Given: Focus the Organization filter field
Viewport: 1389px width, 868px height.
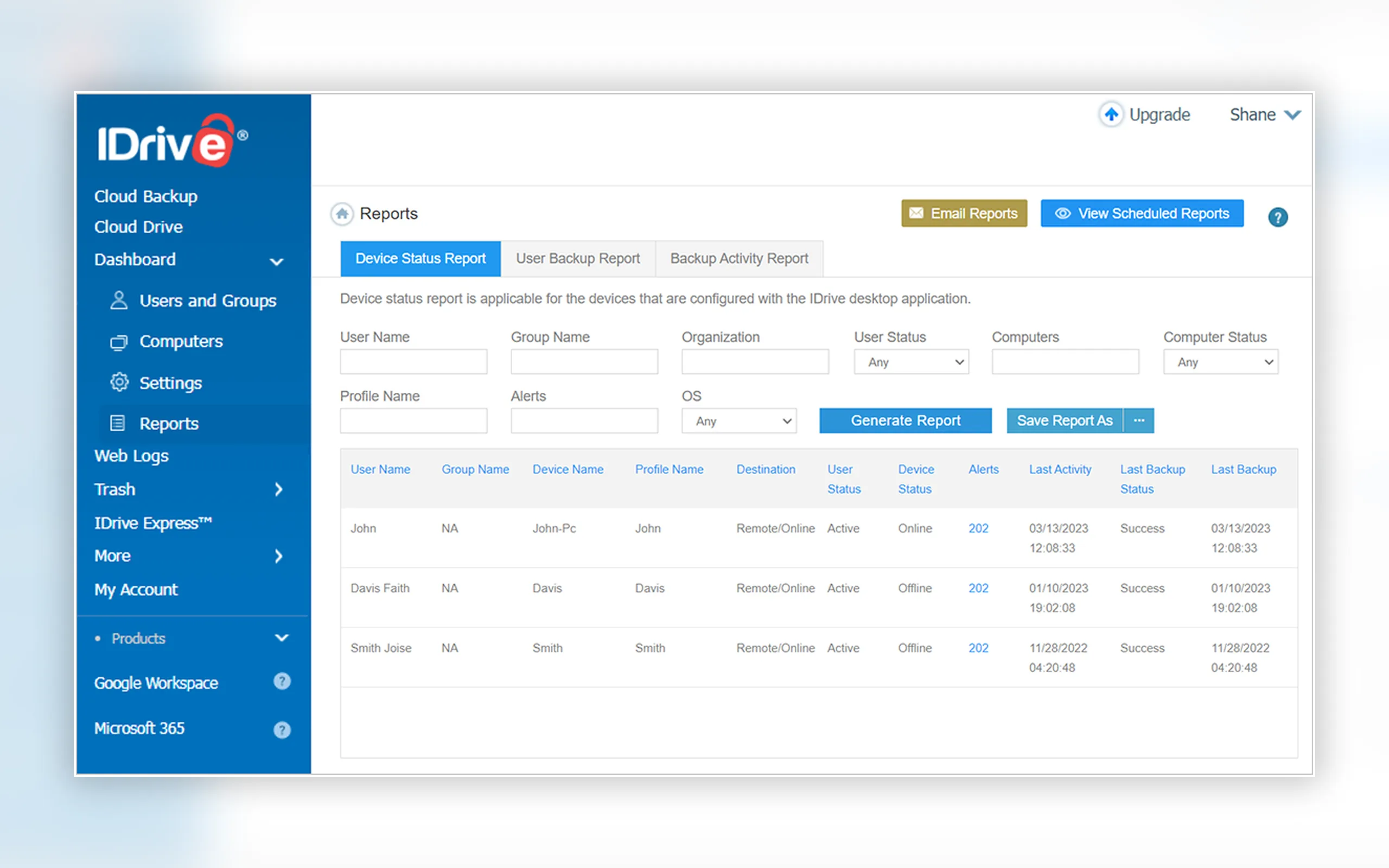Looking at the screenshot, I should pos(755,362).
